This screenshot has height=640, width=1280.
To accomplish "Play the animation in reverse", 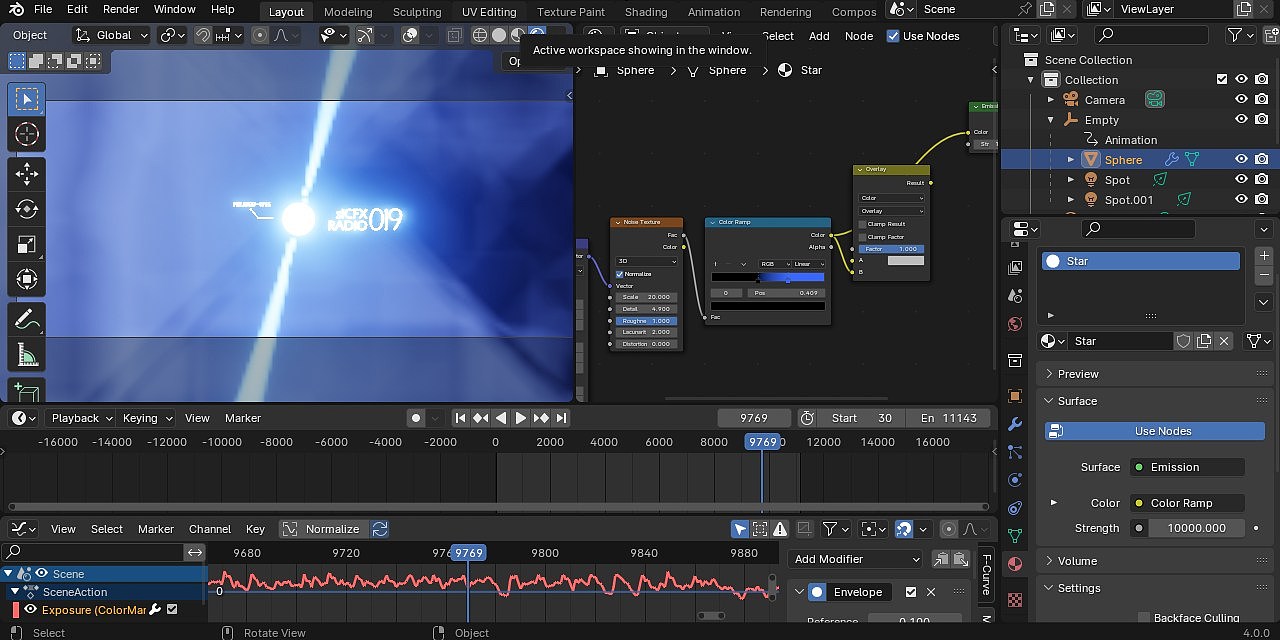I will tap(501, 418).
